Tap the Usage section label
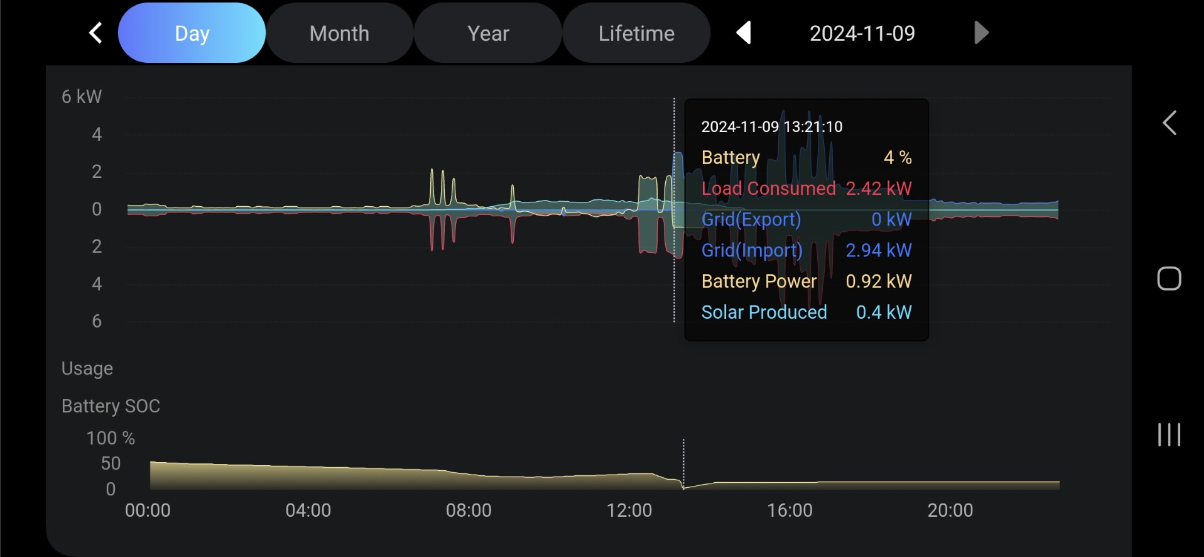 87,368
